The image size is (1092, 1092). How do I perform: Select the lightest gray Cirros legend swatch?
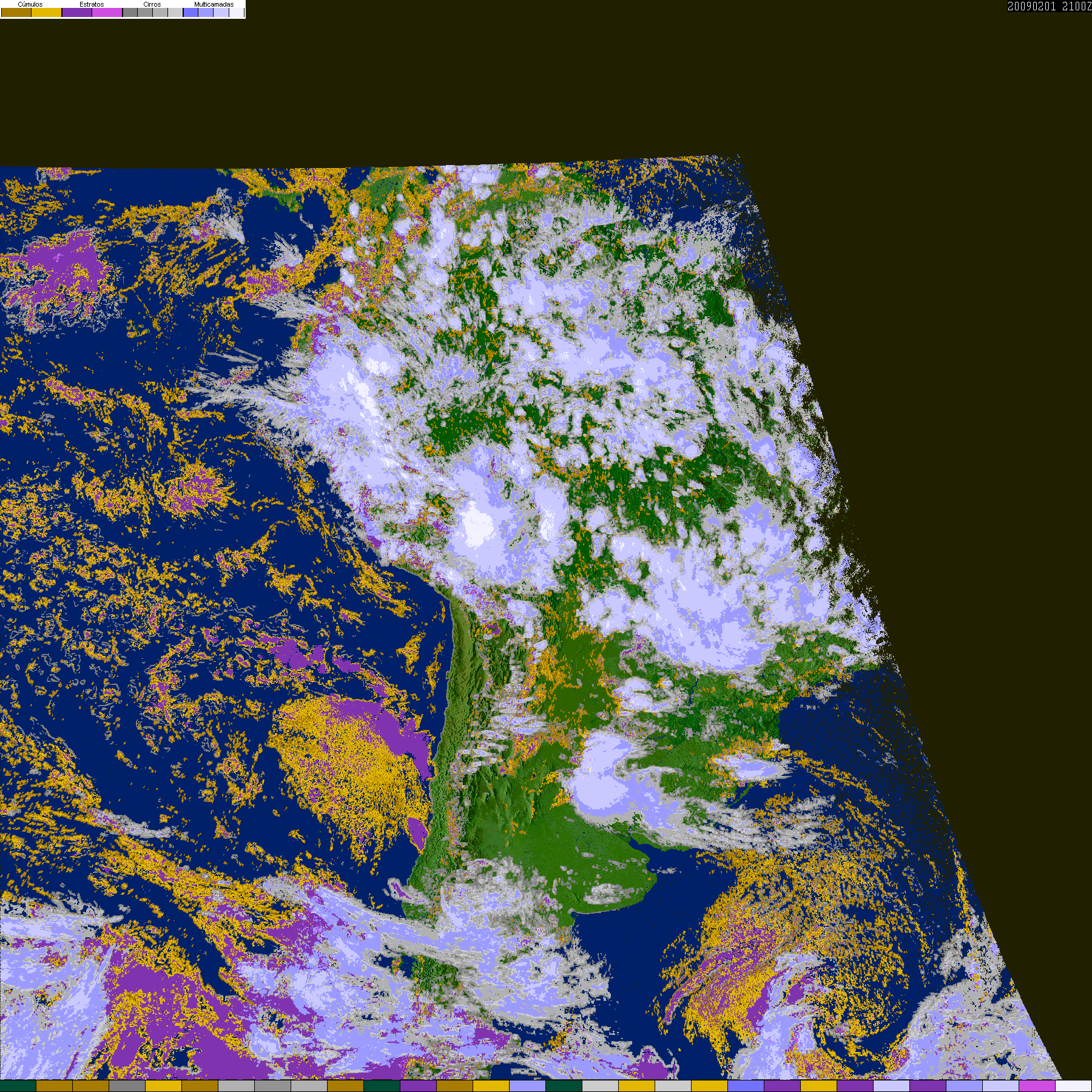coord(175,12)
